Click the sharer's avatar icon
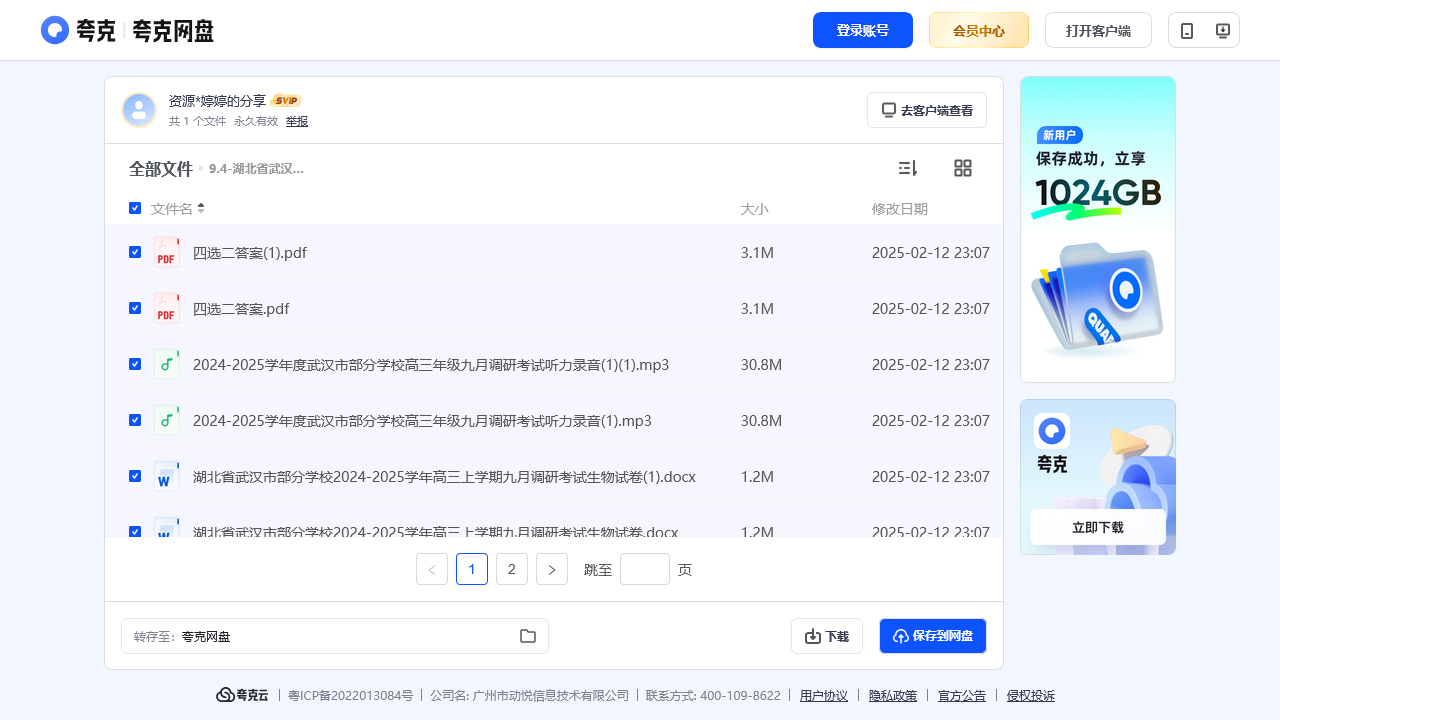The image size is (1452, 720). 139,110
